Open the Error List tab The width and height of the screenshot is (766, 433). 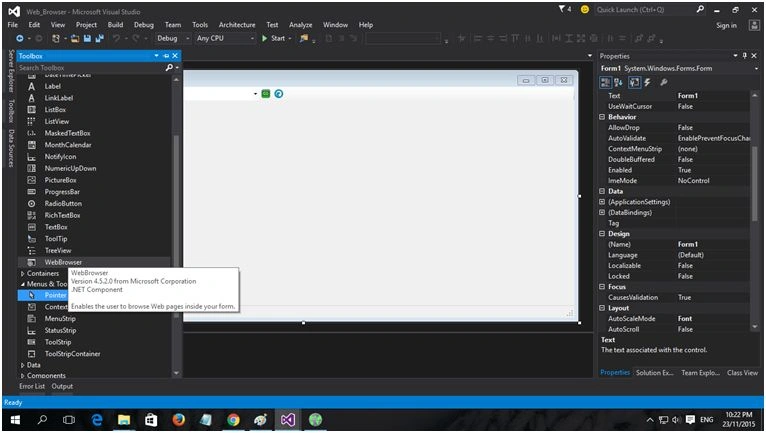(32, 386)
